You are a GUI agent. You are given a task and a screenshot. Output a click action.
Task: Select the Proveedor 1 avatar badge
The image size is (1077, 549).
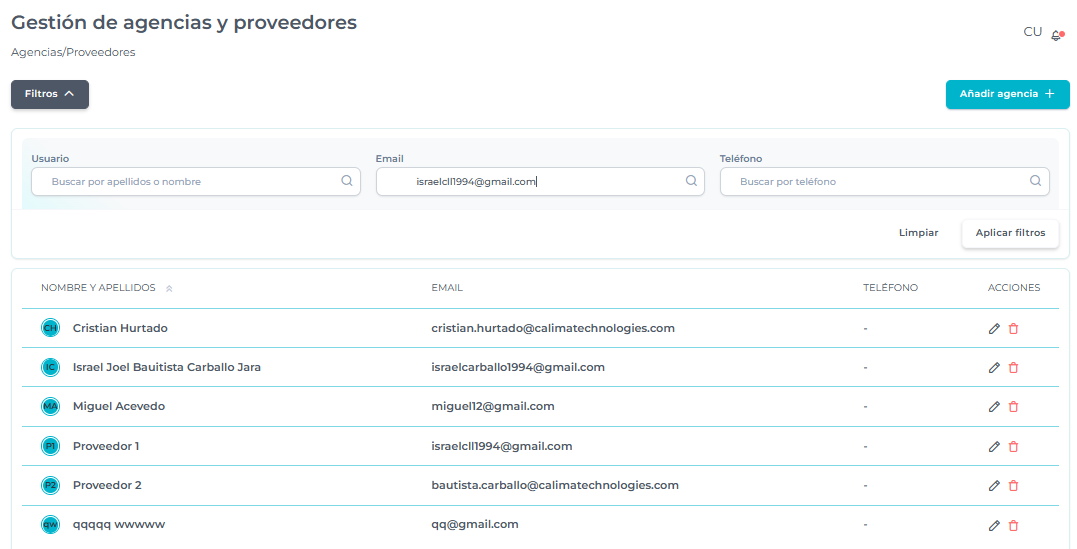[50, 446]
